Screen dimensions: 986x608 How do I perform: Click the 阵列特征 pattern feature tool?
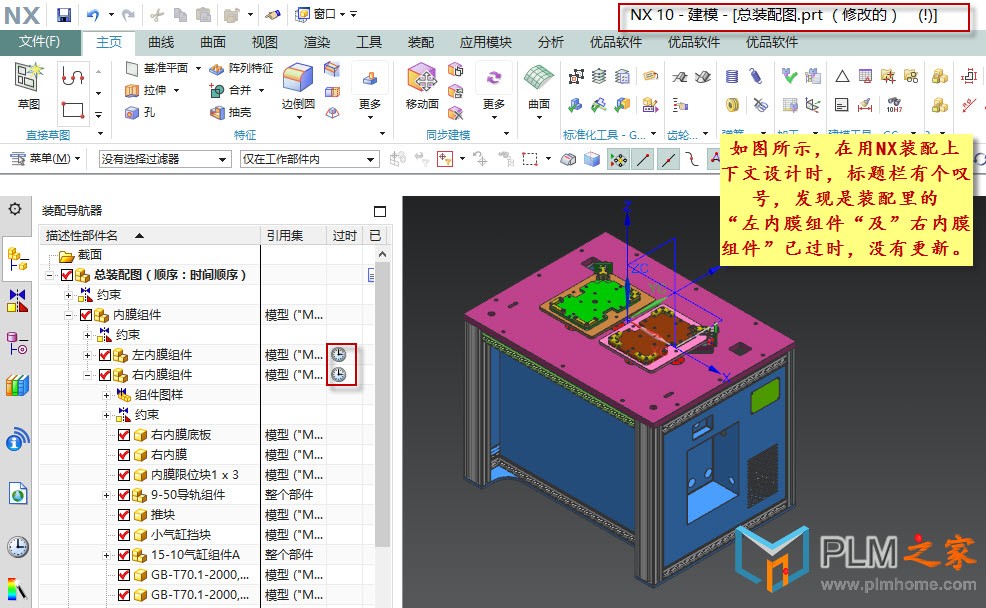(x=241, y=68)
